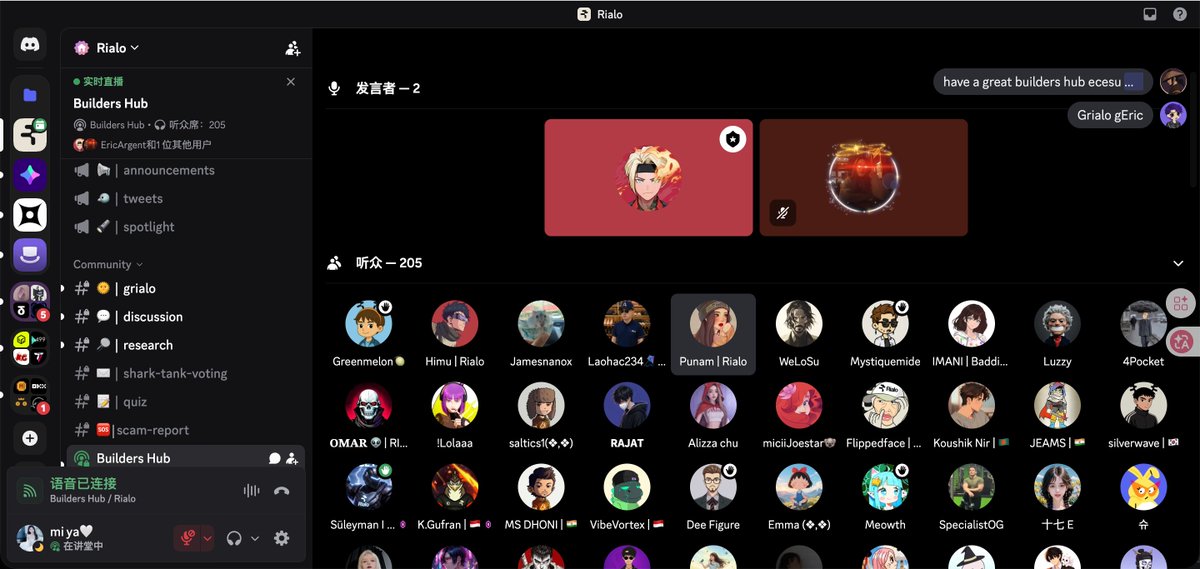Viewport: 1200px width, 569px height.
Task: Open Dee Figure audience avatar
Action: pos(713,487)
